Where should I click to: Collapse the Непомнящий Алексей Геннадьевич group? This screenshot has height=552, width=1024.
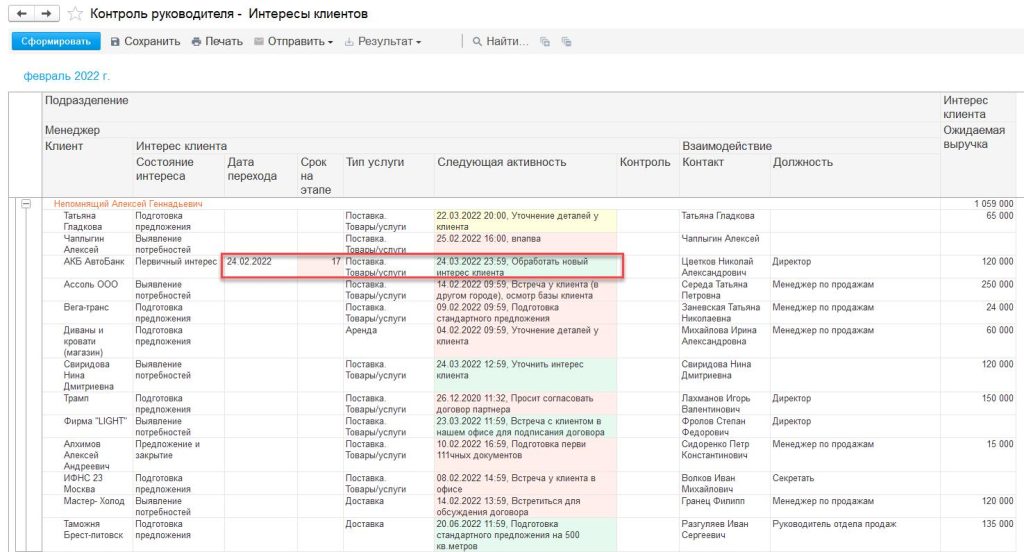click(x=26, y=204)
